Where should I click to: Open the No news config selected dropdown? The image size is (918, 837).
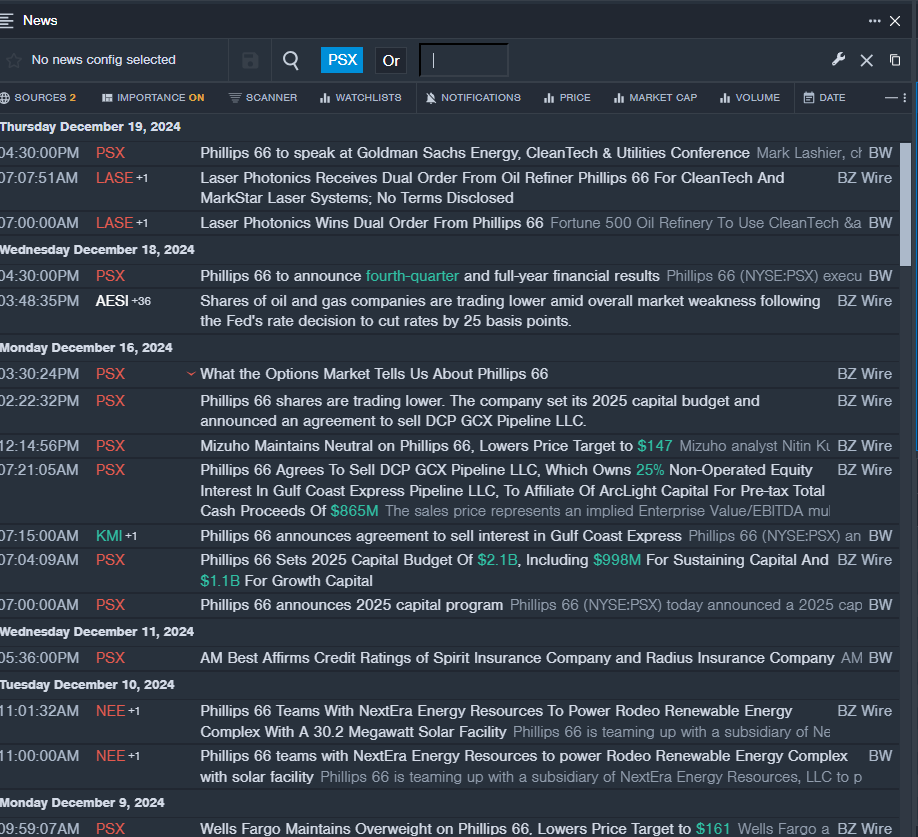click(x=103, y=60)
